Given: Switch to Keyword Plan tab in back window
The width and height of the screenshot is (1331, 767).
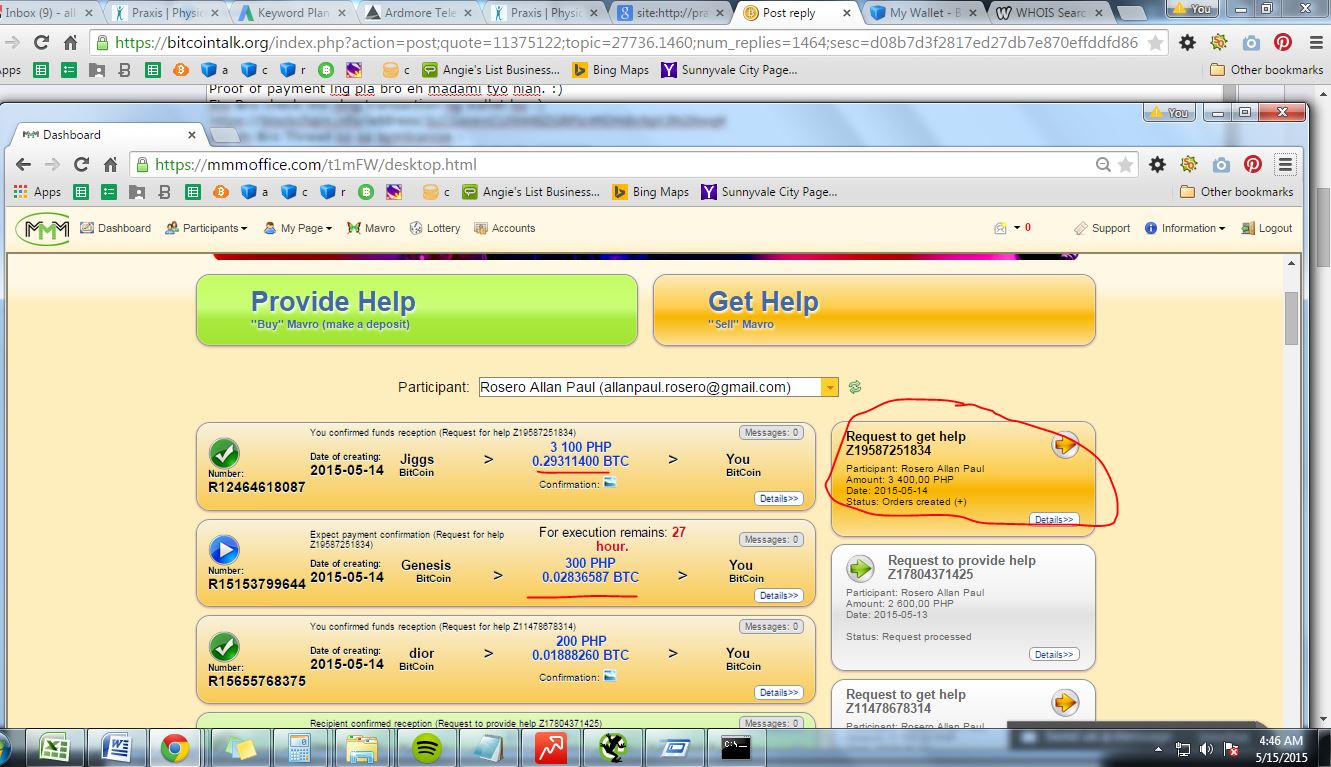Looking at the screenshot, I should (x=293, y=13).
